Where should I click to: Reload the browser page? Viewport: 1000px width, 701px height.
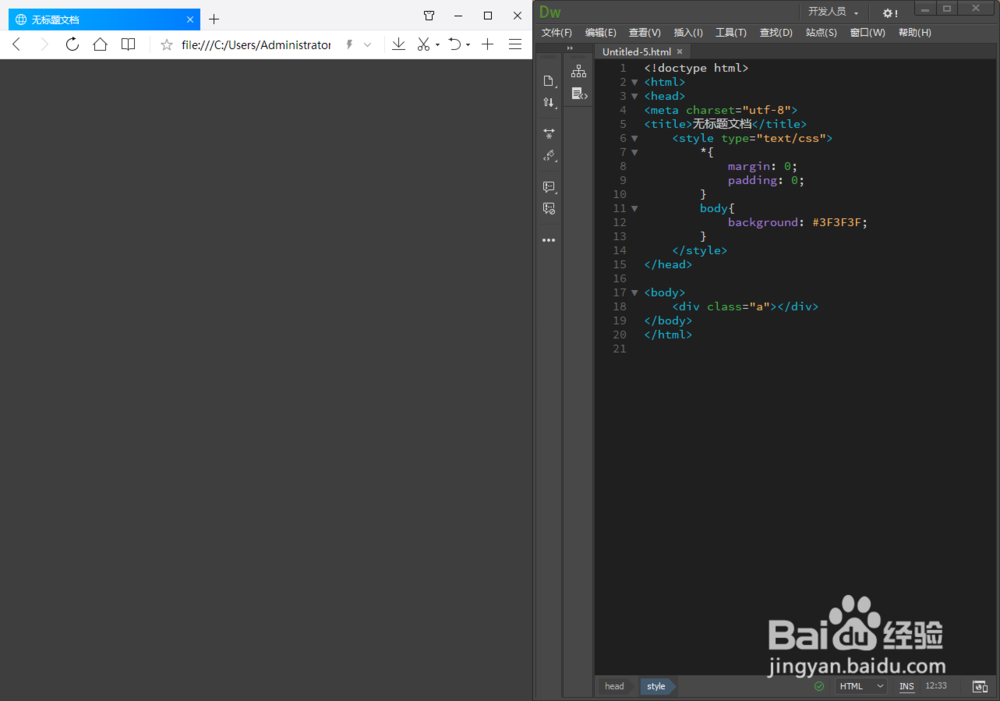click(72, 44)
